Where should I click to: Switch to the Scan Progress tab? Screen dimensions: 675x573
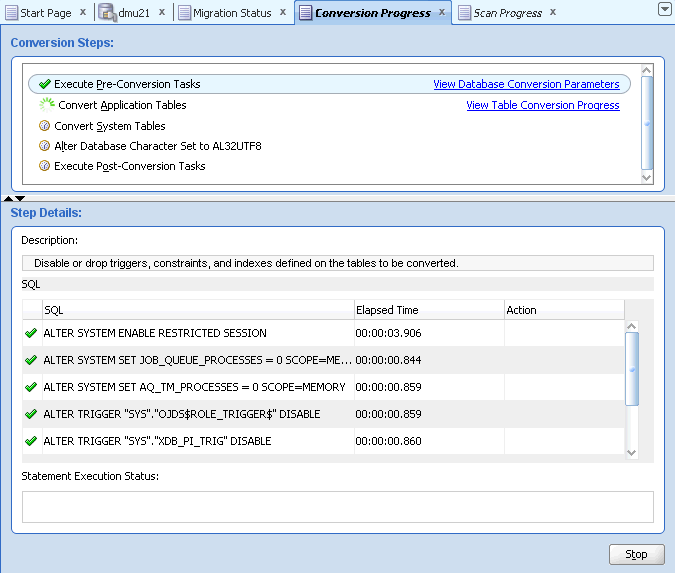pos(507,13)
